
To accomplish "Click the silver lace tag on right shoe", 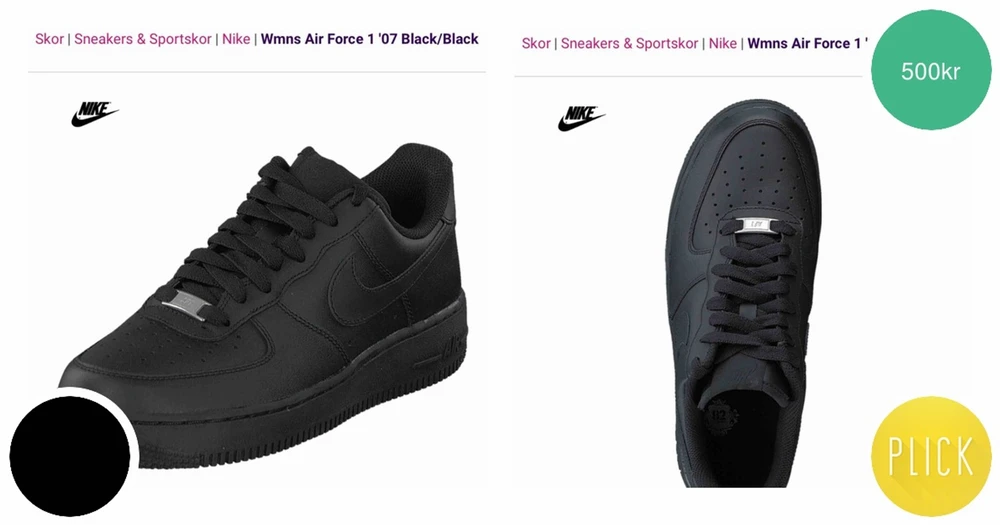I will [x=758, y=225].
